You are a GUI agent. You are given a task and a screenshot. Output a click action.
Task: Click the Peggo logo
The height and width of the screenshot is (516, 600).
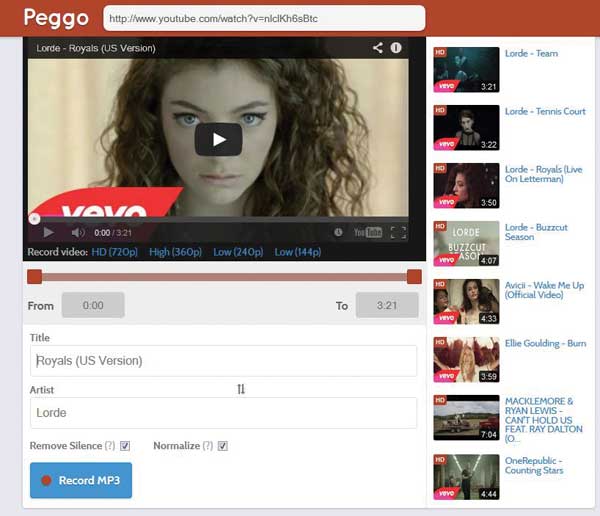click(x=56, y=18)
